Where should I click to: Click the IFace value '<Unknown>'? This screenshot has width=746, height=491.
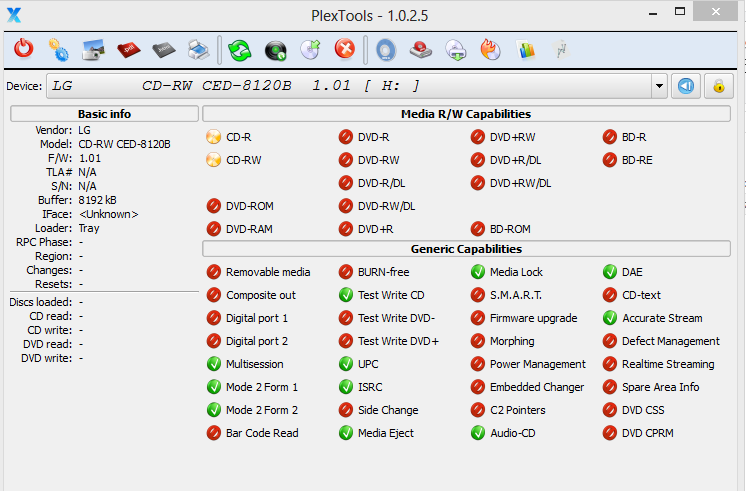[108, 214]
